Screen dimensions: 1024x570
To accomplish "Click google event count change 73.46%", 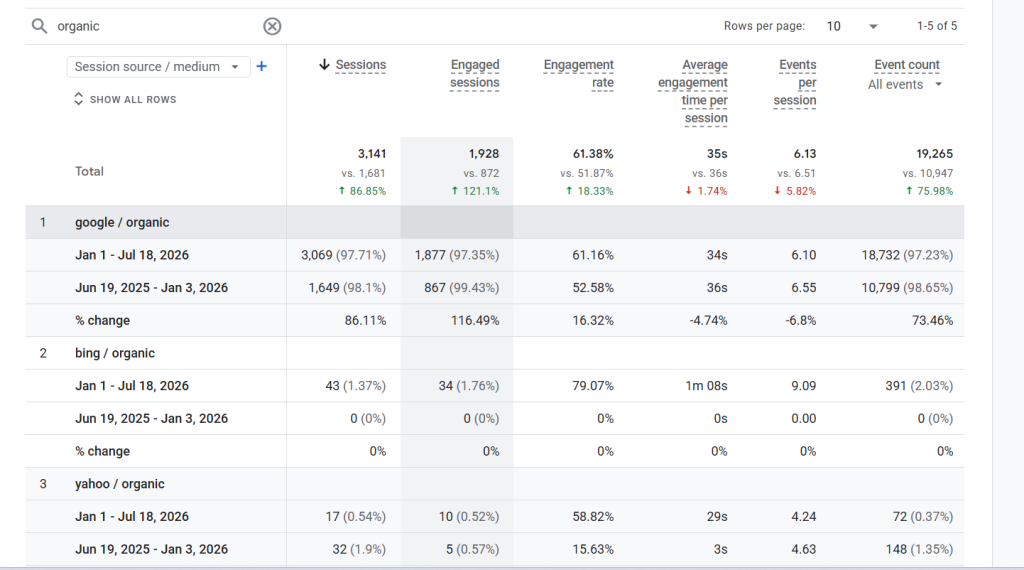I will click(x=933, y=321).
